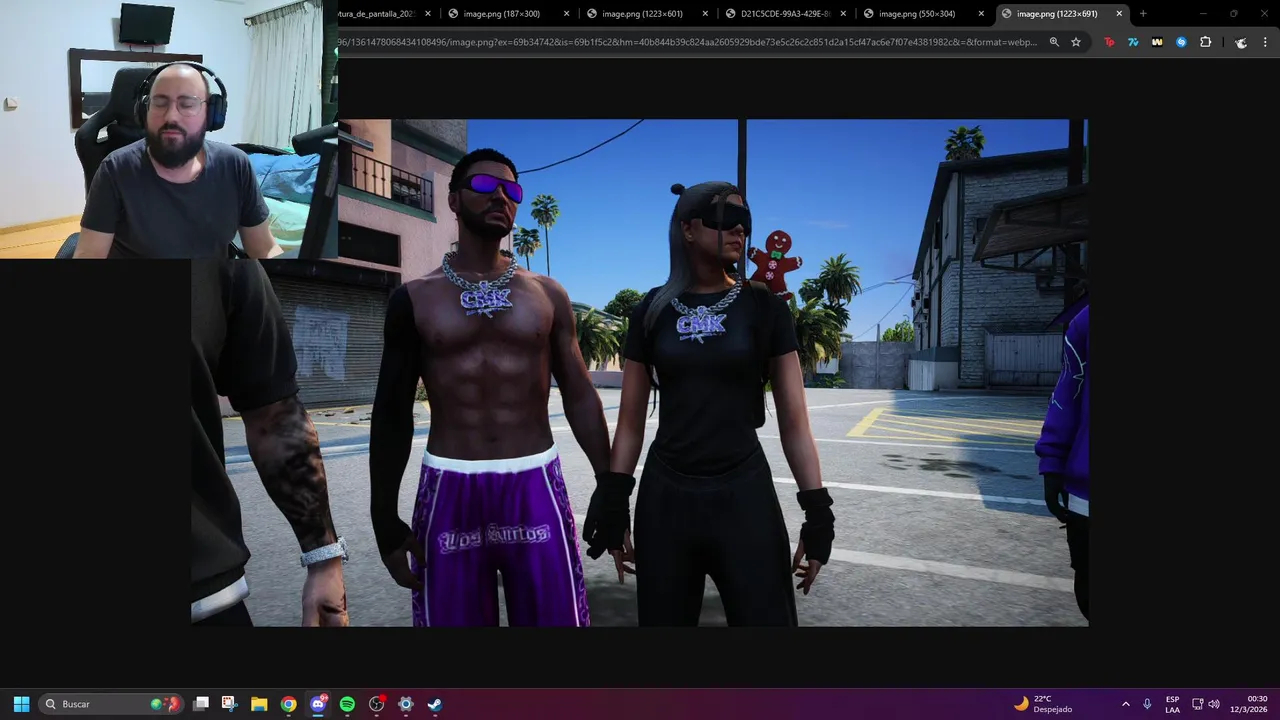Launch the Snipping Tool from the taskbar

coord(229,704)
